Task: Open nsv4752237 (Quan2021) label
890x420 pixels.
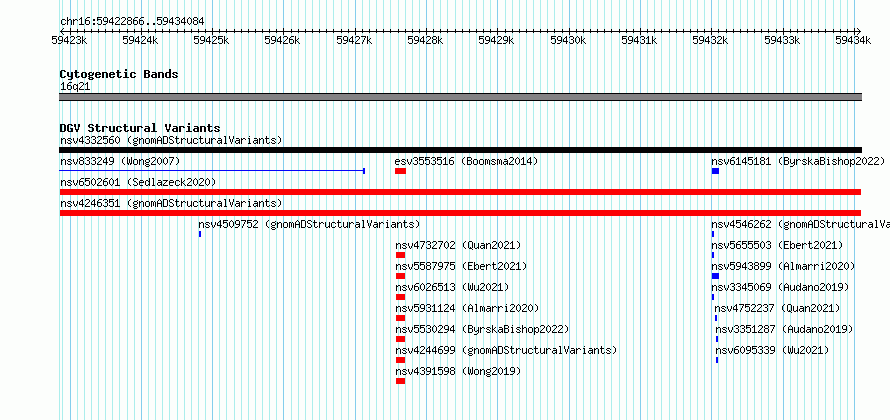Action: (x=777, y=308)
